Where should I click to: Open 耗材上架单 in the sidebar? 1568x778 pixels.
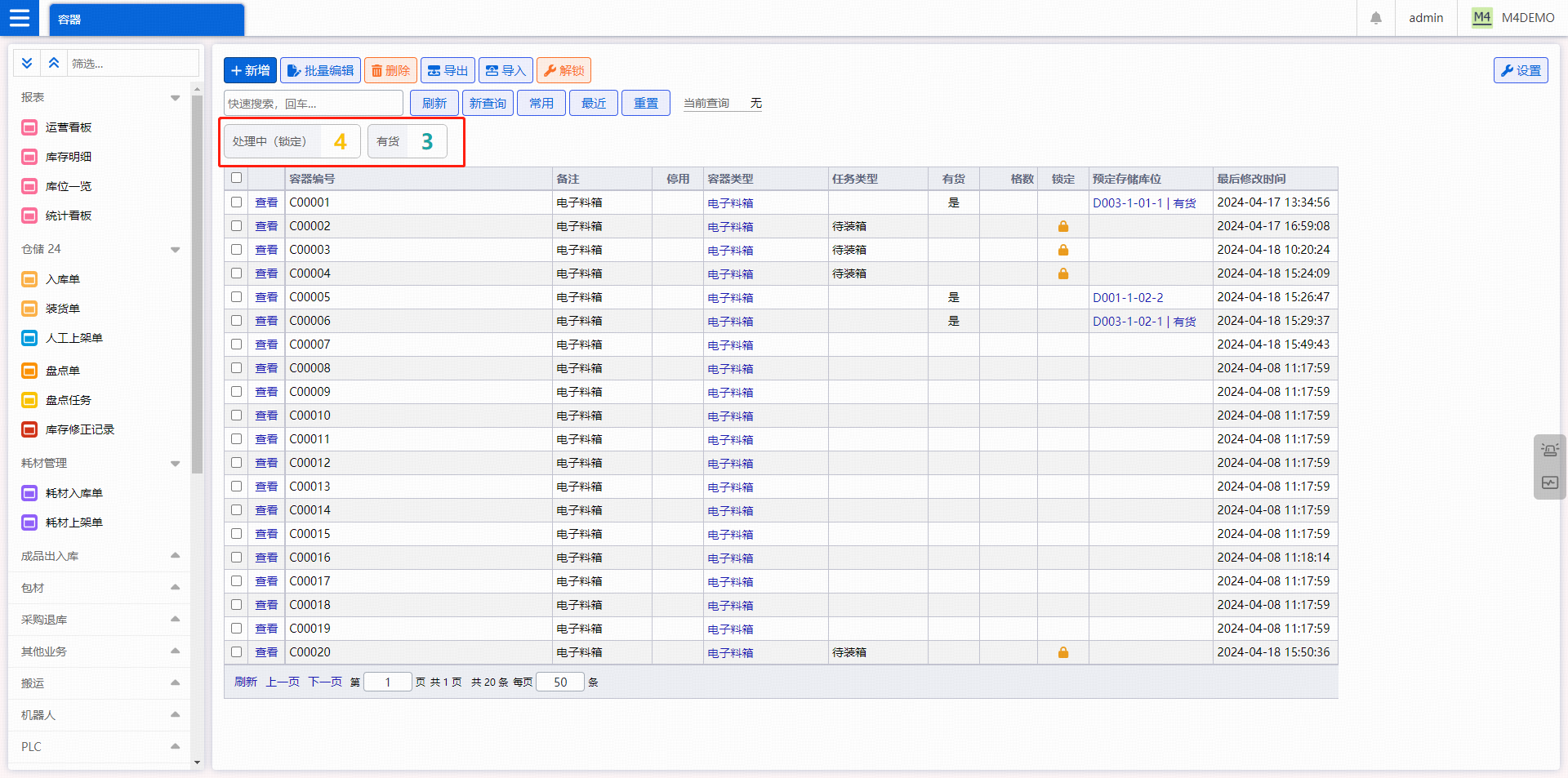point(62,522)
